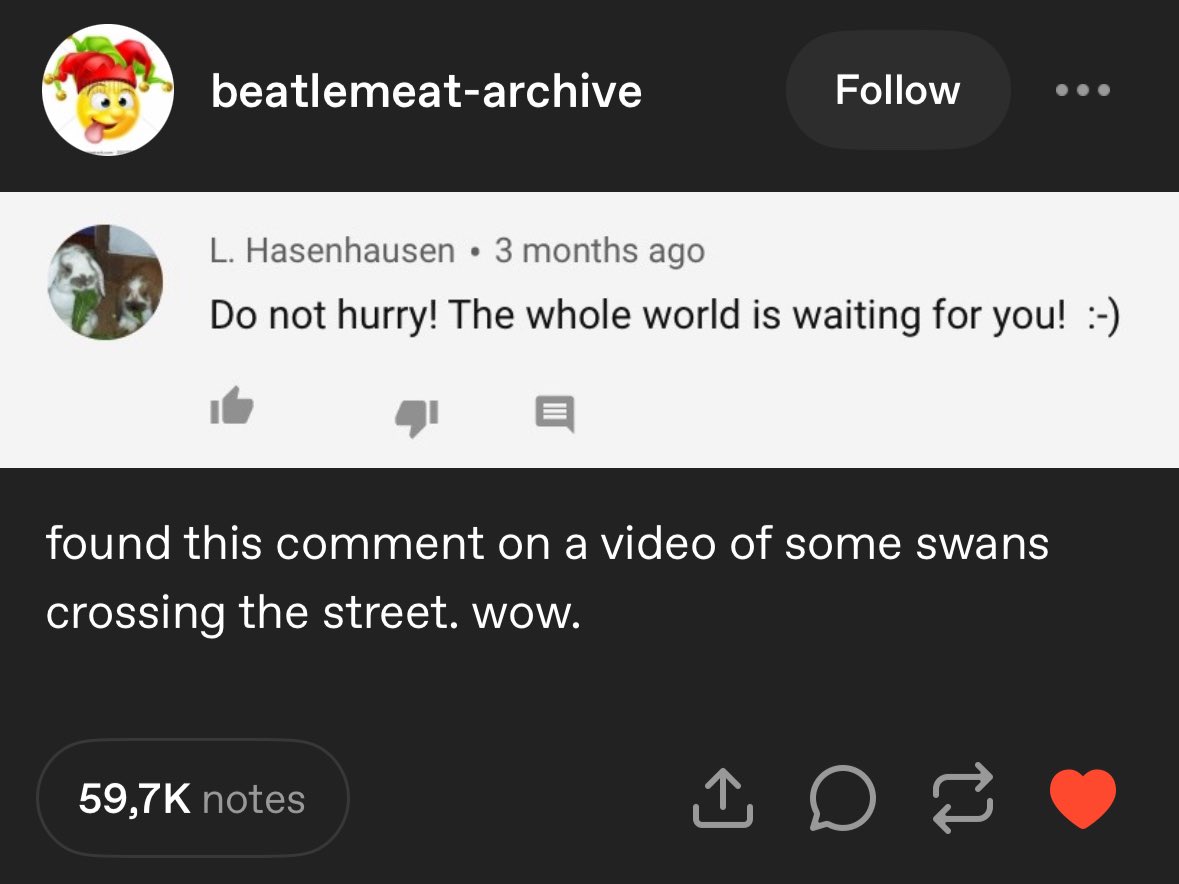Open the three-dot more options menu

point(1083,90)
